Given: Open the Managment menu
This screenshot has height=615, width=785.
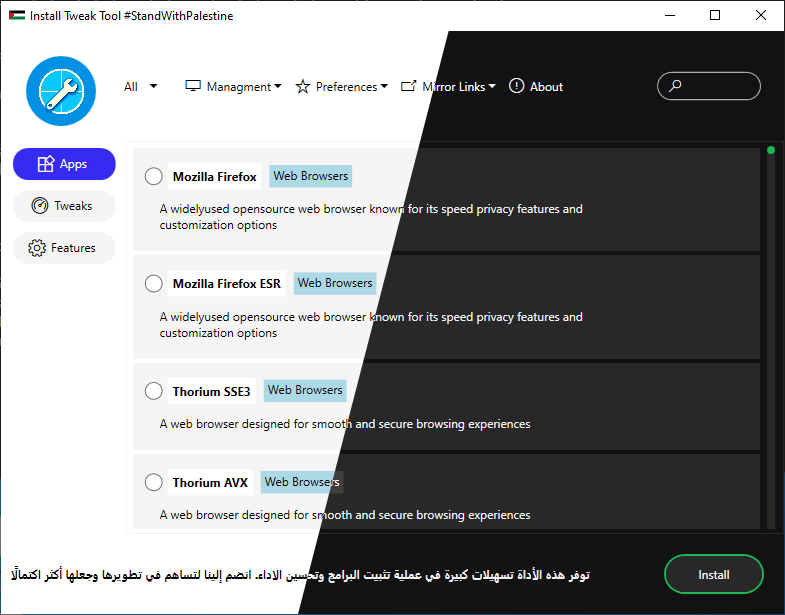Looking at the screenshot, I should 233,87.
